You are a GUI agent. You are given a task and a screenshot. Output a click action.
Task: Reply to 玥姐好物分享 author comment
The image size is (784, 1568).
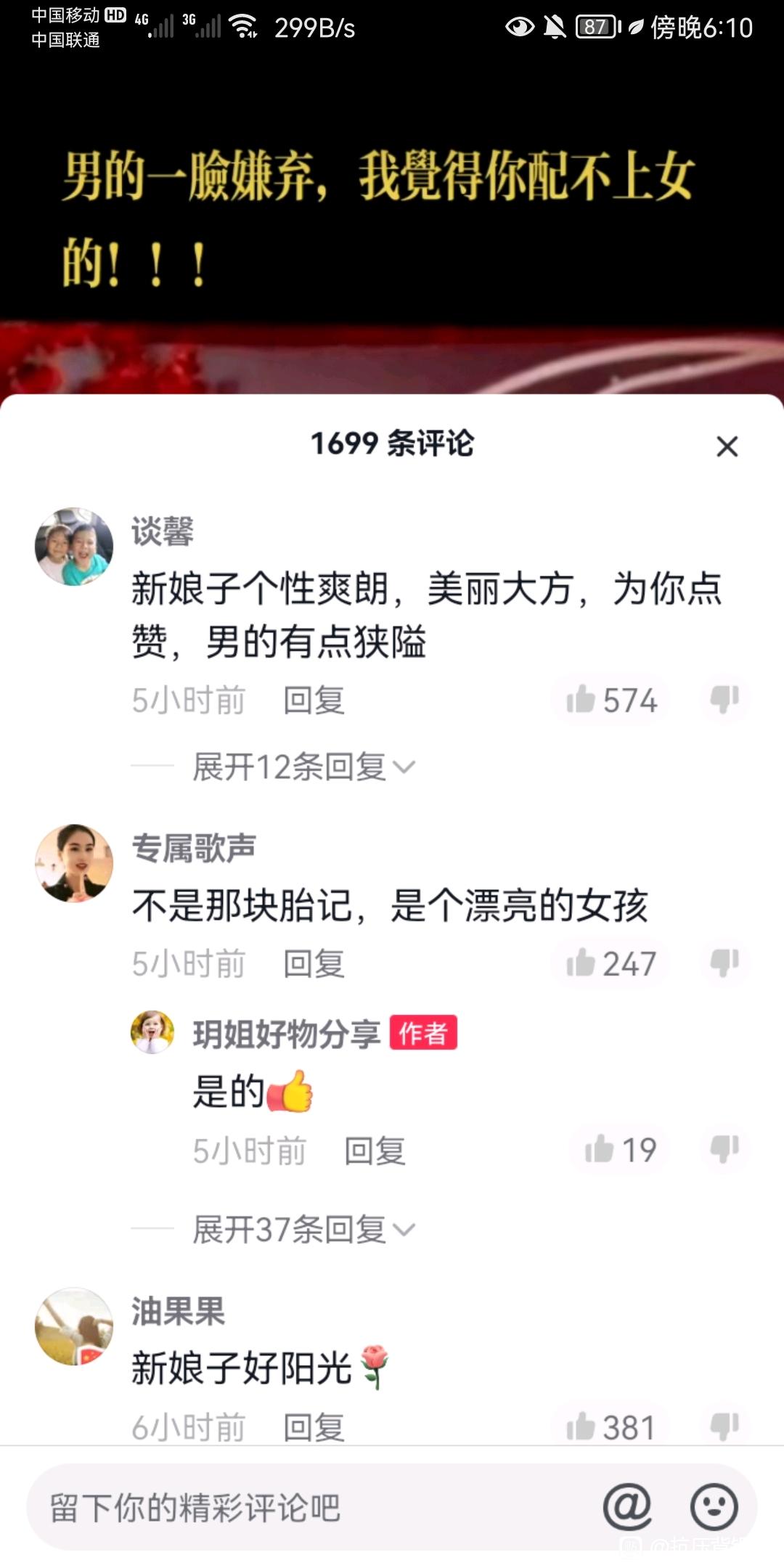[x=375, y=1151]
